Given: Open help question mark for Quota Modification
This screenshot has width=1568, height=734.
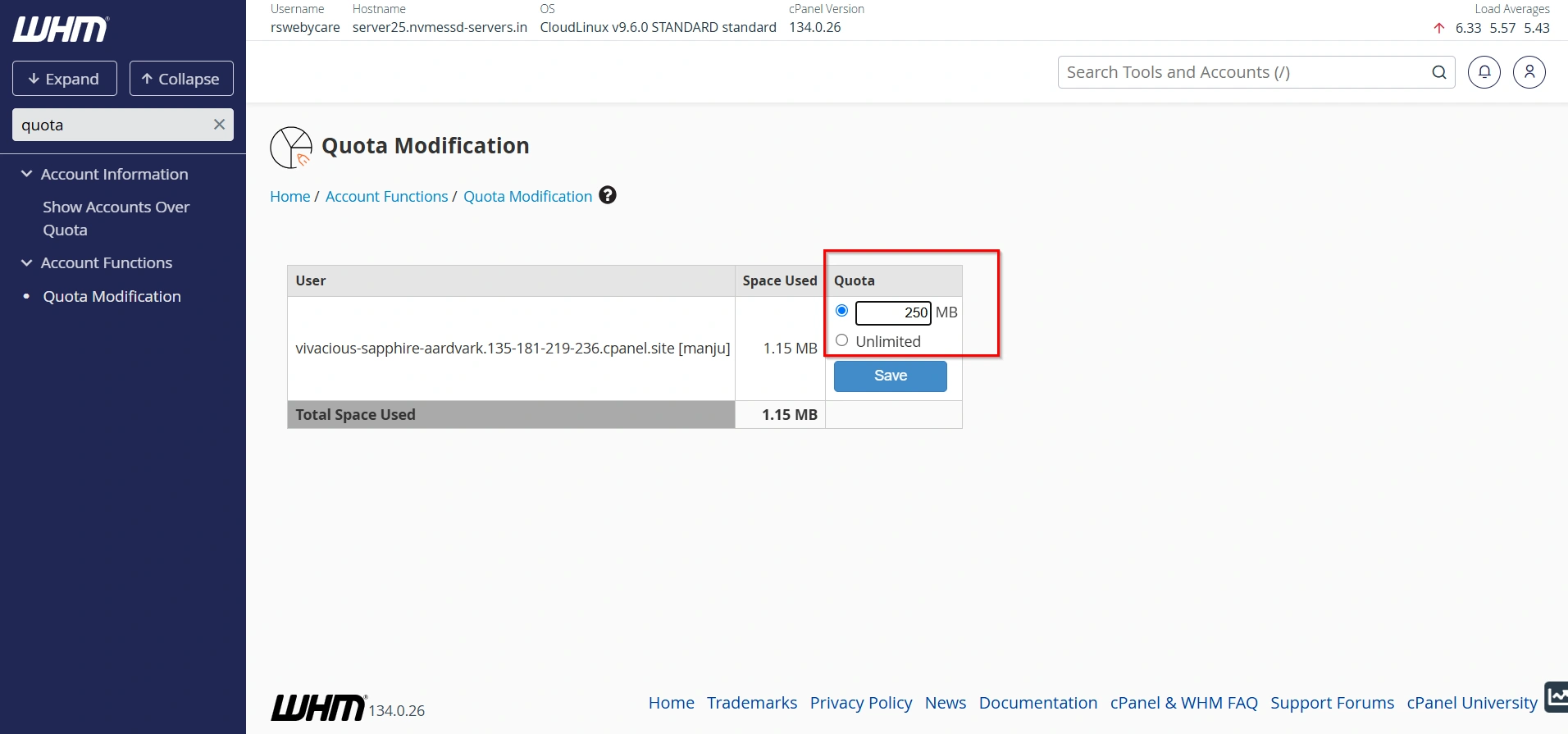Looking at the screenshot, I should [x=608, y=195].
